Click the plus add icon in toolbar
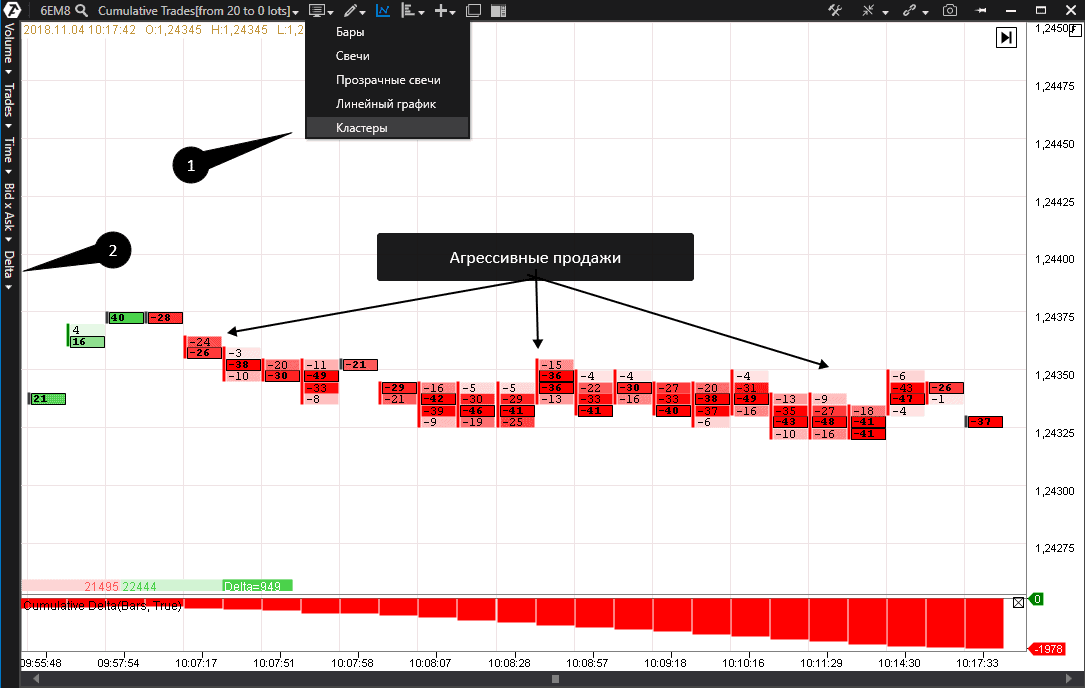1085x688 pixels. 440,10
